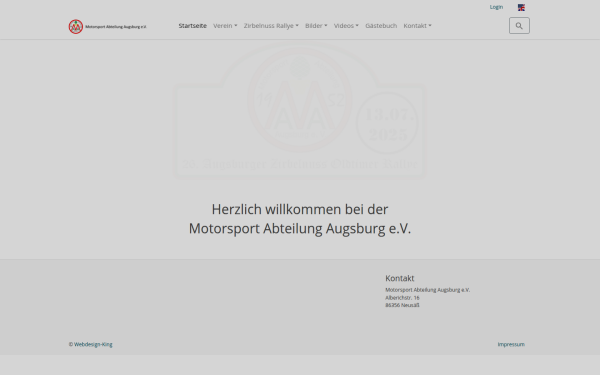600x375 pixels.
Task: Expand the Zirbelnuss Rallye dropdown menu
Action: (x=271, y=26)
